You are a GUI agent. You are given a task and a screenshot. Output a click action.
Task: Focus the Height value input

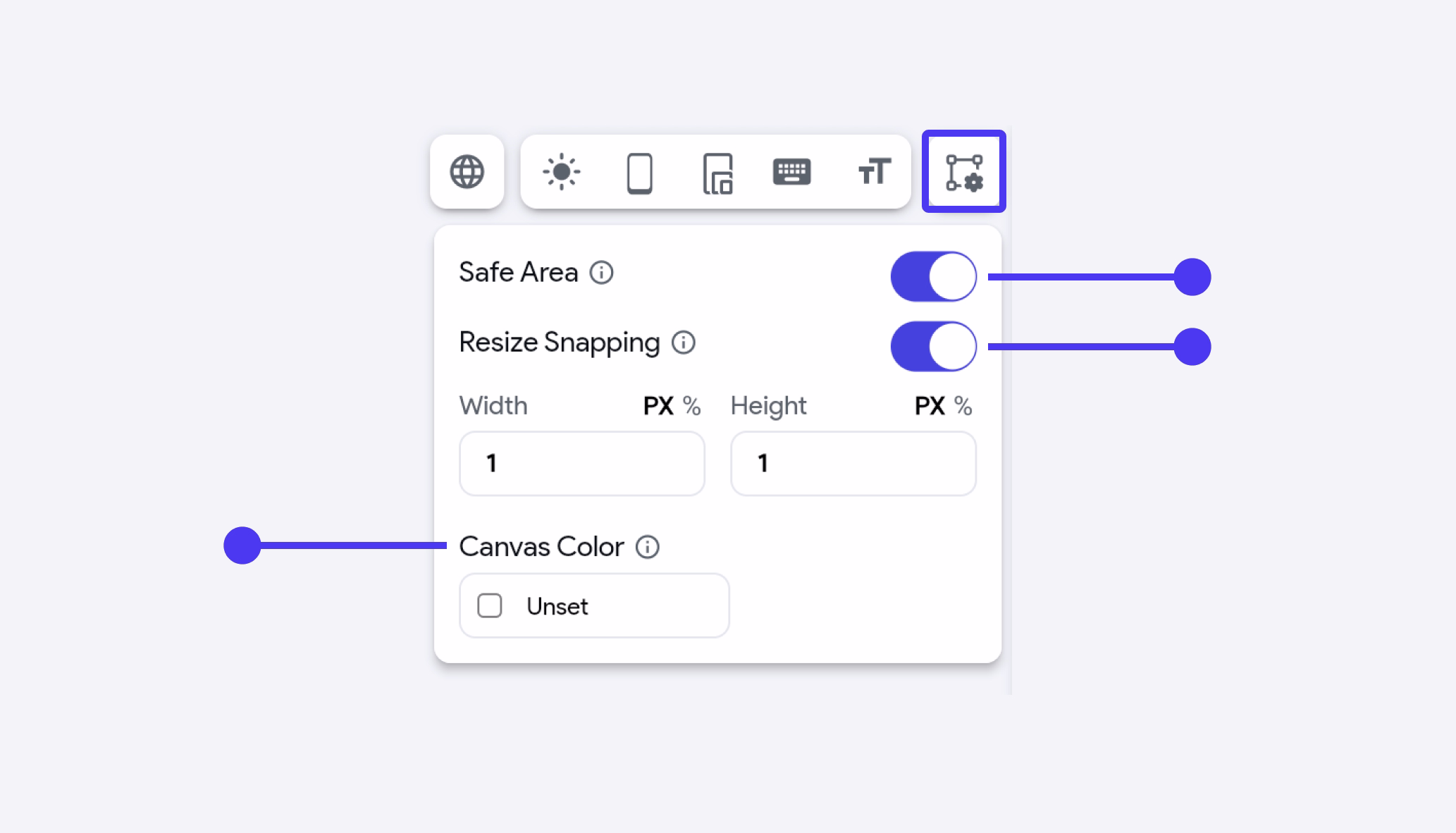(x=853, y=464)
